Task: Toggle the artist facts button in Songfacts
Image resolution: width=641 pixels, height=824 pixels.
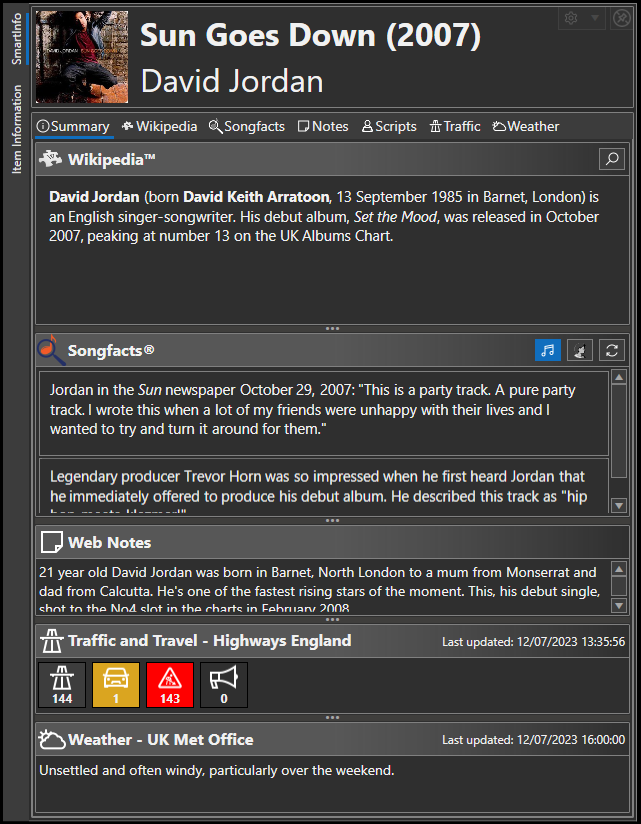Action: (x=580, y=350)
